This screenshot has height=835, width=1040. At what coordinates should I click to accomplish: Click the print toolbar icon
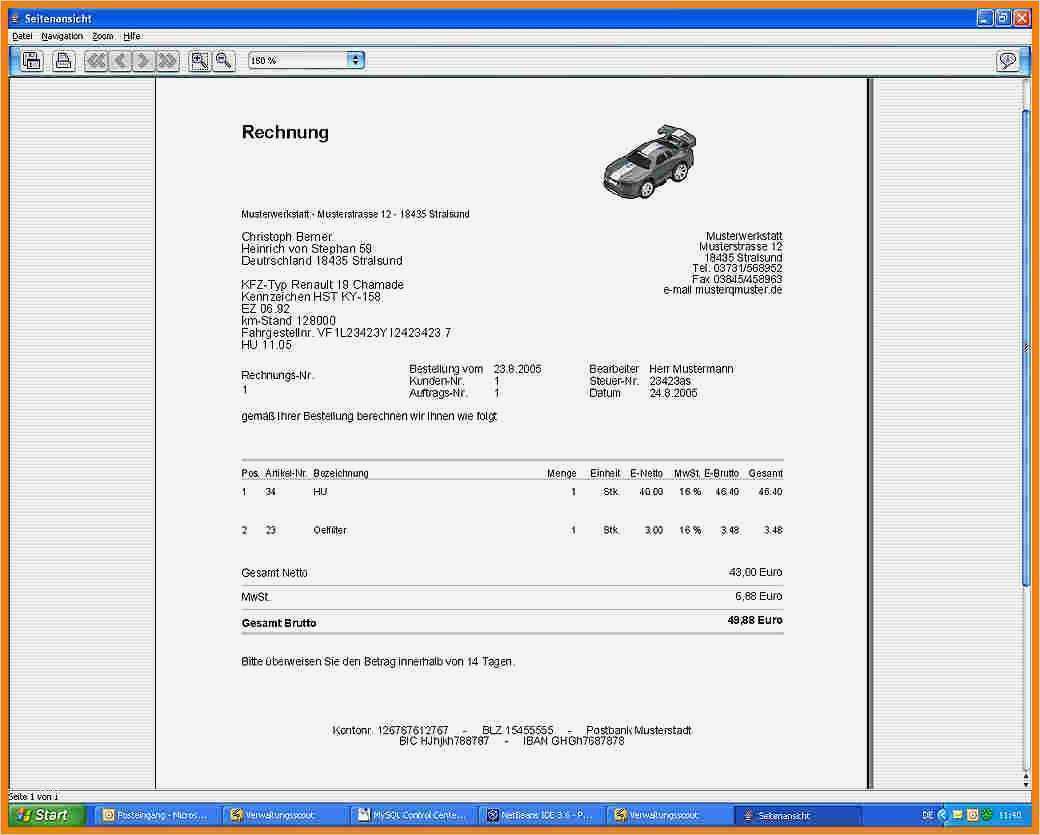coord(64,60)
